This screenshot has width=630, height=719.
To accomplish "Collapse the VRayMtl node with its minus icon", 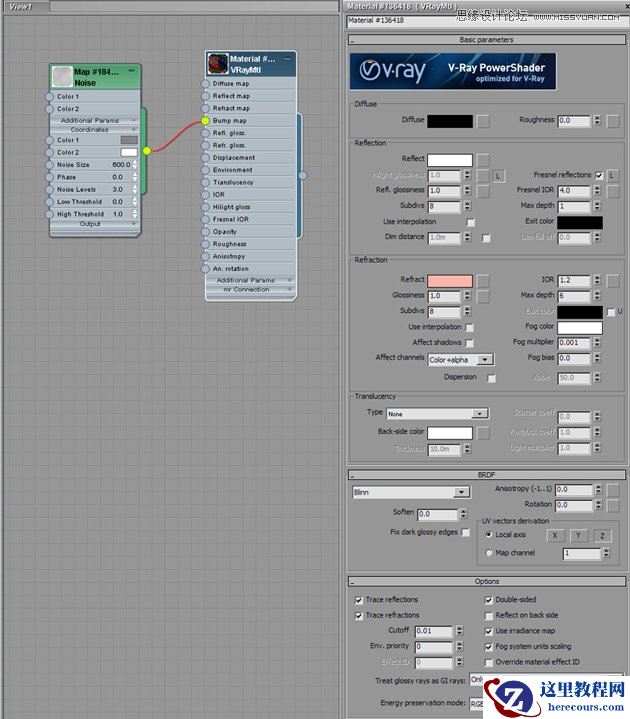I will (x=287, y=58).
